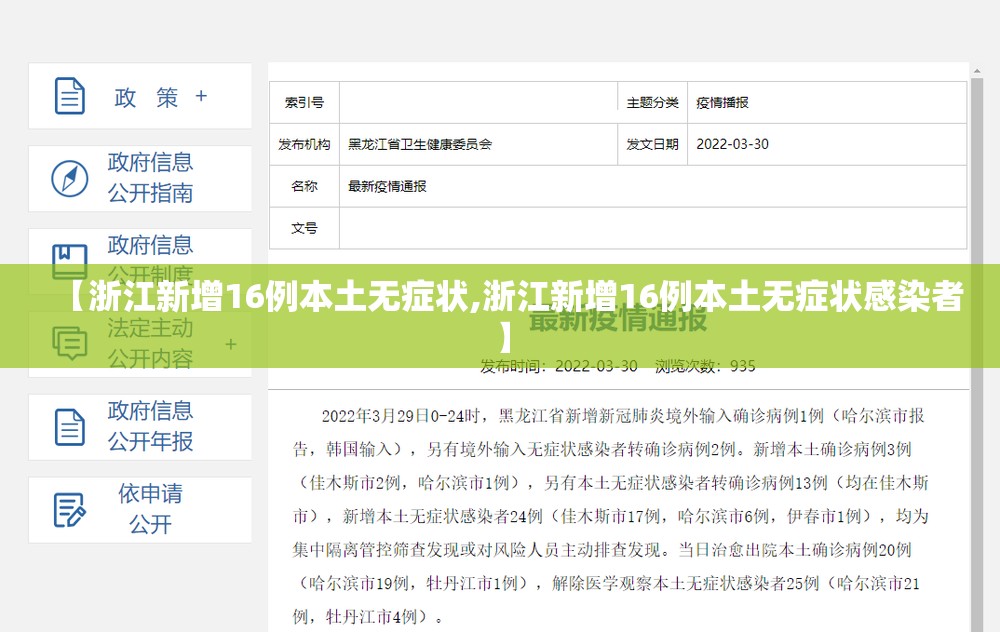
Task: Click the 文号 table label
Action: click(304, 228)
